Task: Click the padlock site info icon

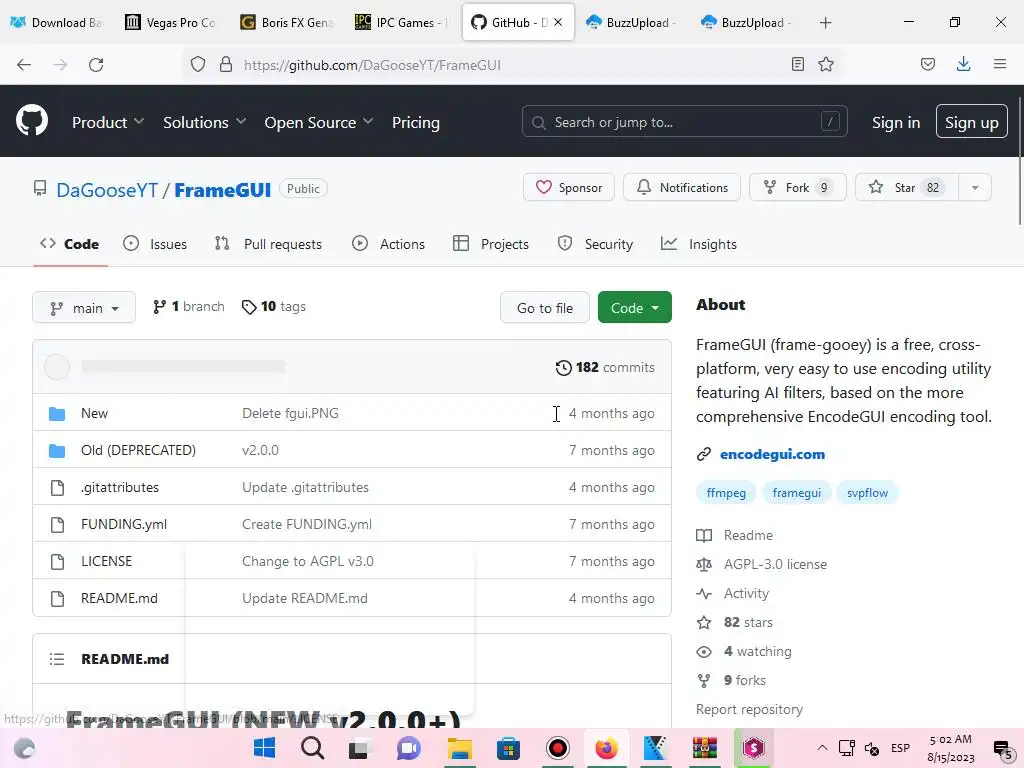Action: (x=226, y=65)
